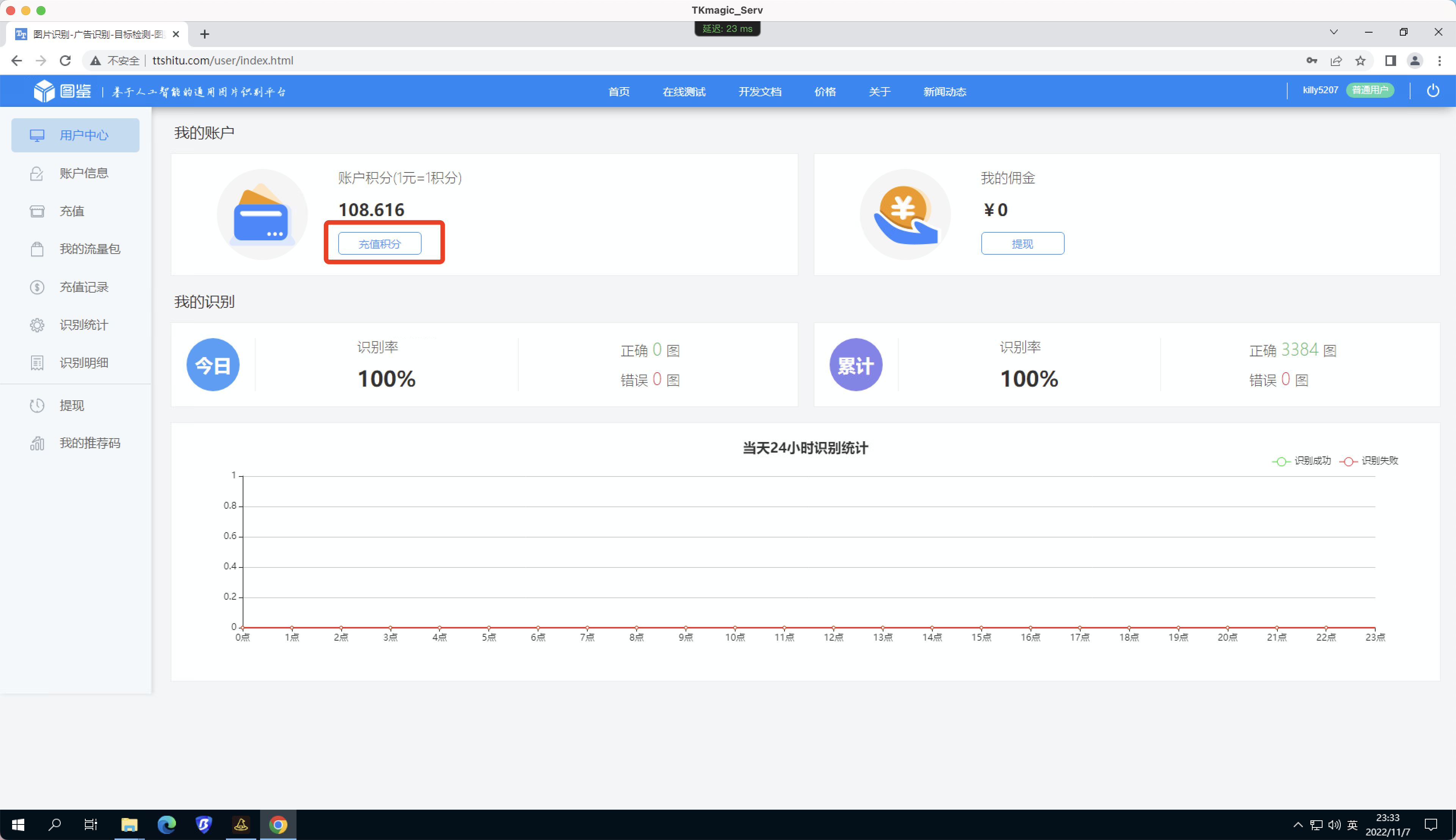Click the 充值积分 button
Viewport: 1456px width, 840px height.
click(x=379, y=243)
